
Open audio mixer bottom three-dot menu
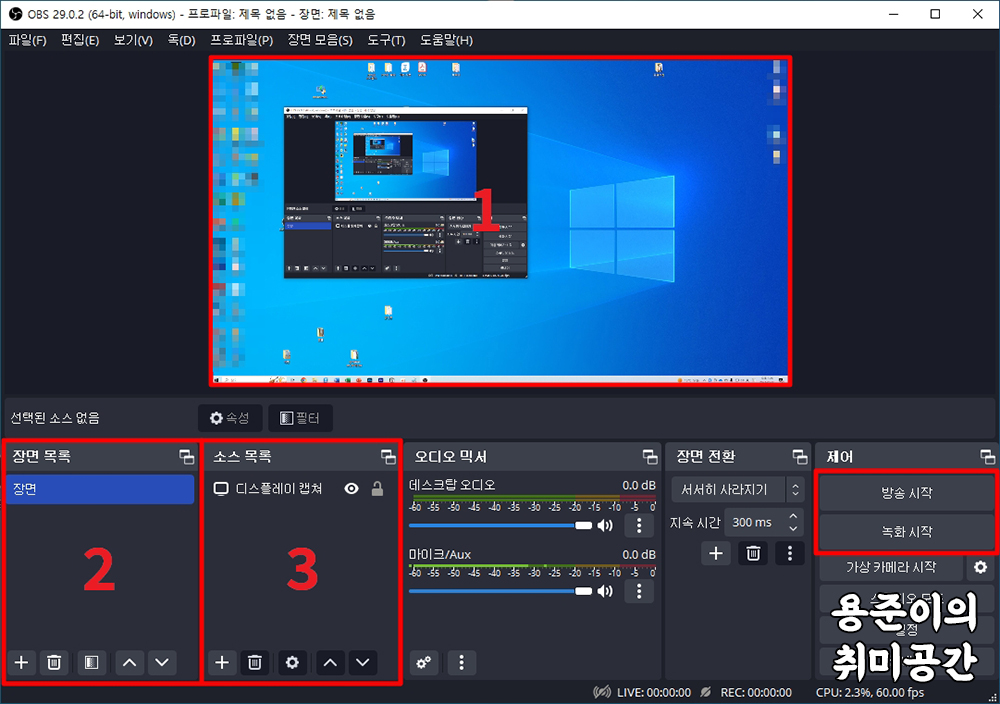462,663
